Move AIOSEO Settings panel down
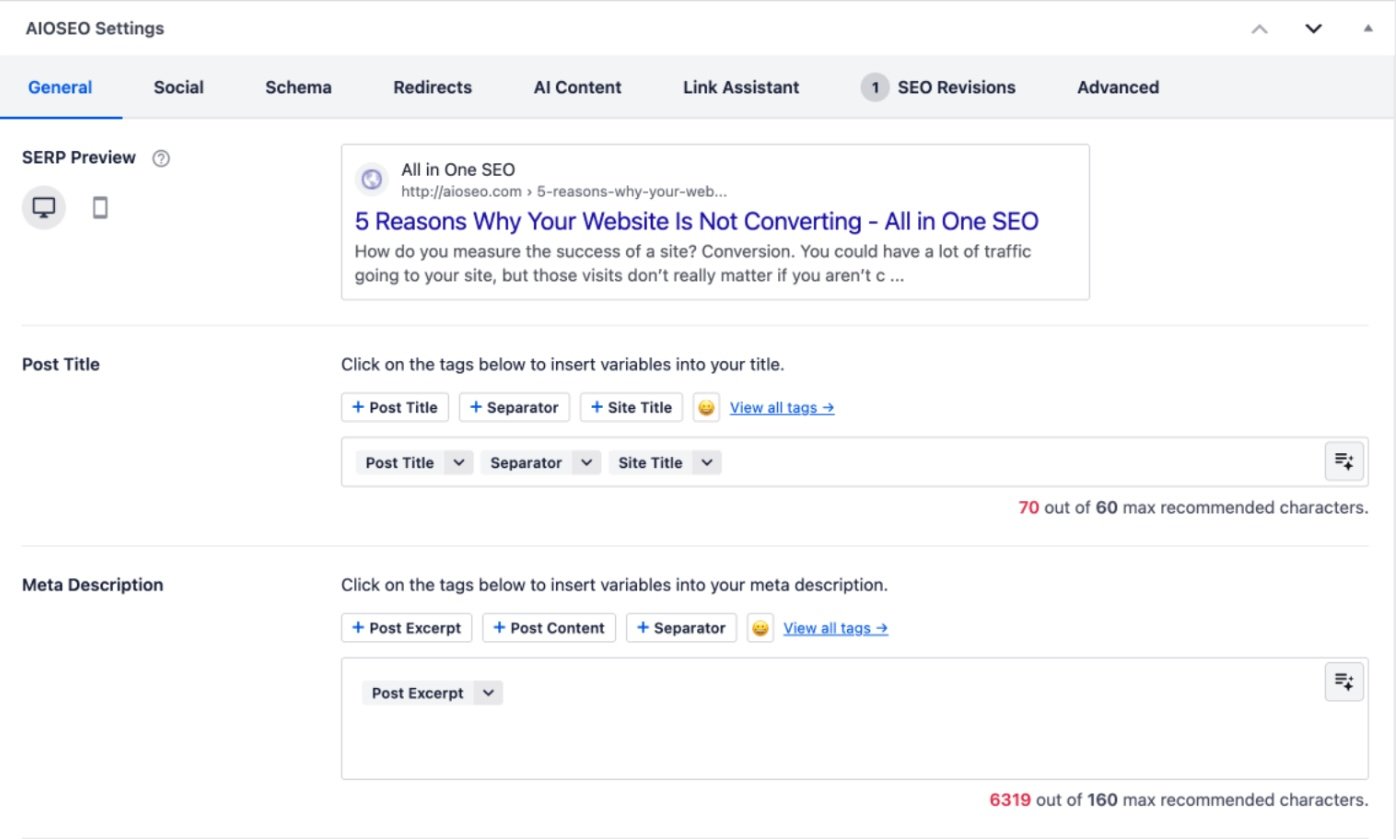The image size is (1396, 839). pyautogui.click(x=1314, y=29)
